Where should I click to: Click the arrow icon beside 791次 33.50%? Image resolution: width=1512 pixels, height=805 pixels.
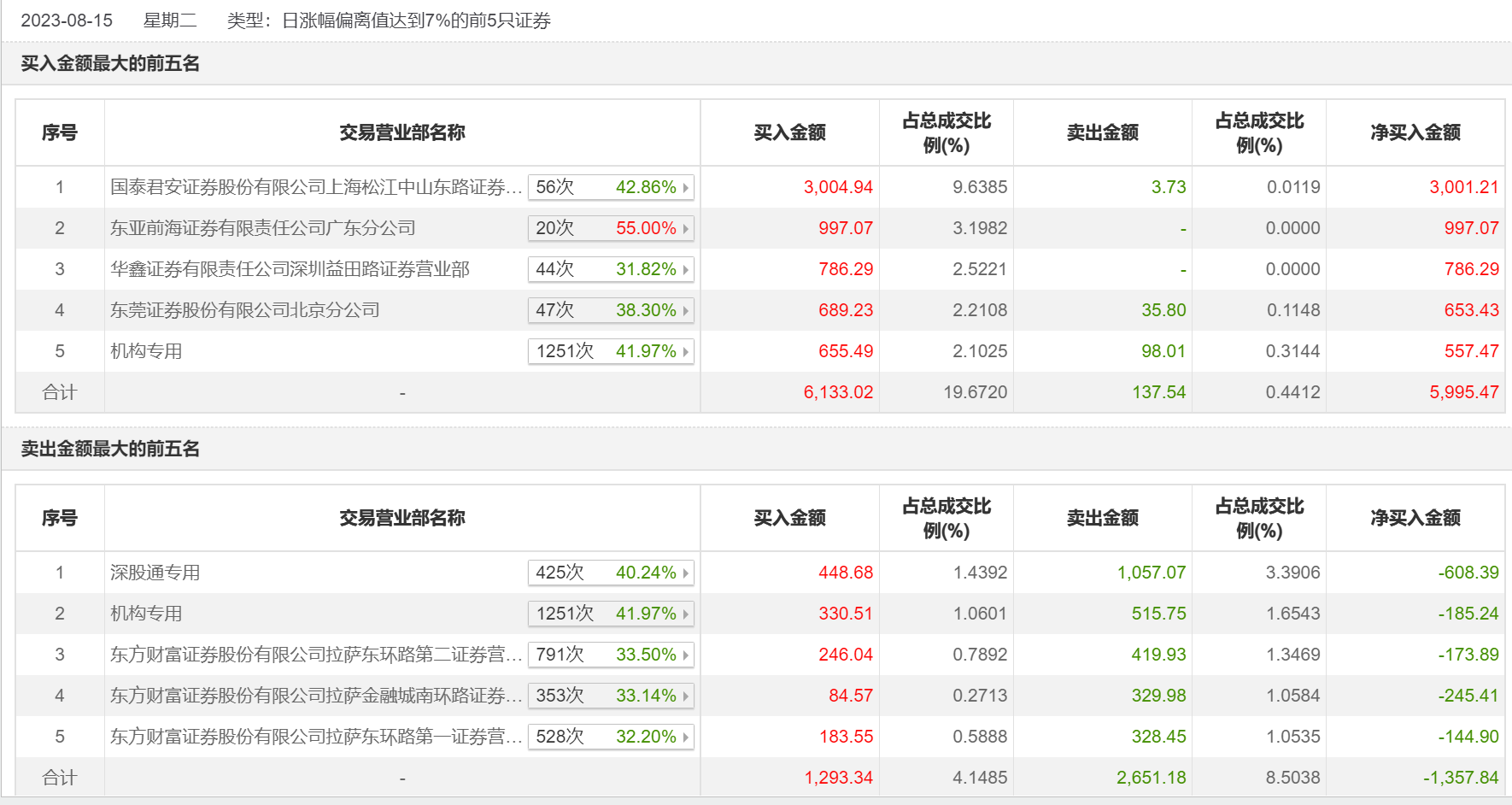pyautogui.click(x=685, y=655)
